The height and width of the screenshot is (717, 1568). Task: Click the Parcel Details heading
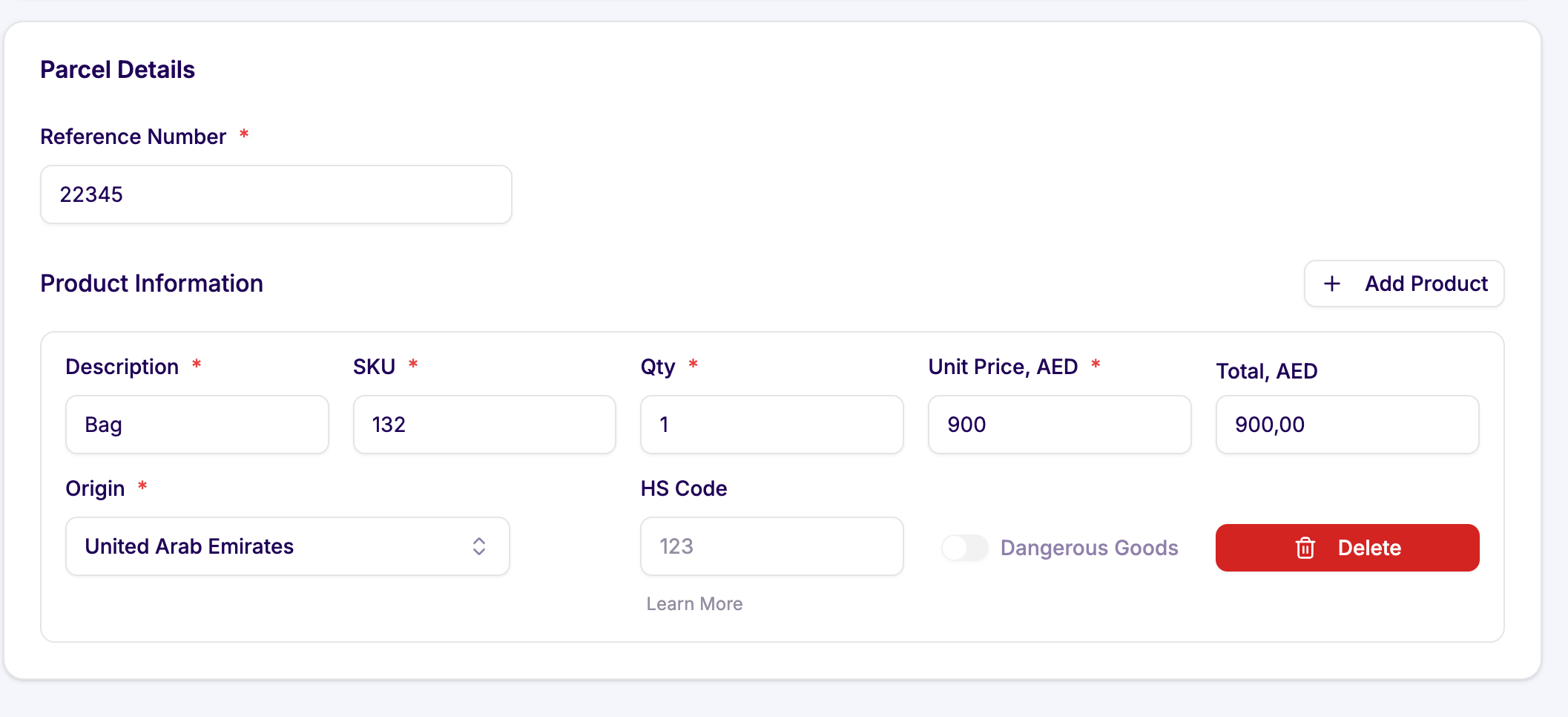pos(117,70)
